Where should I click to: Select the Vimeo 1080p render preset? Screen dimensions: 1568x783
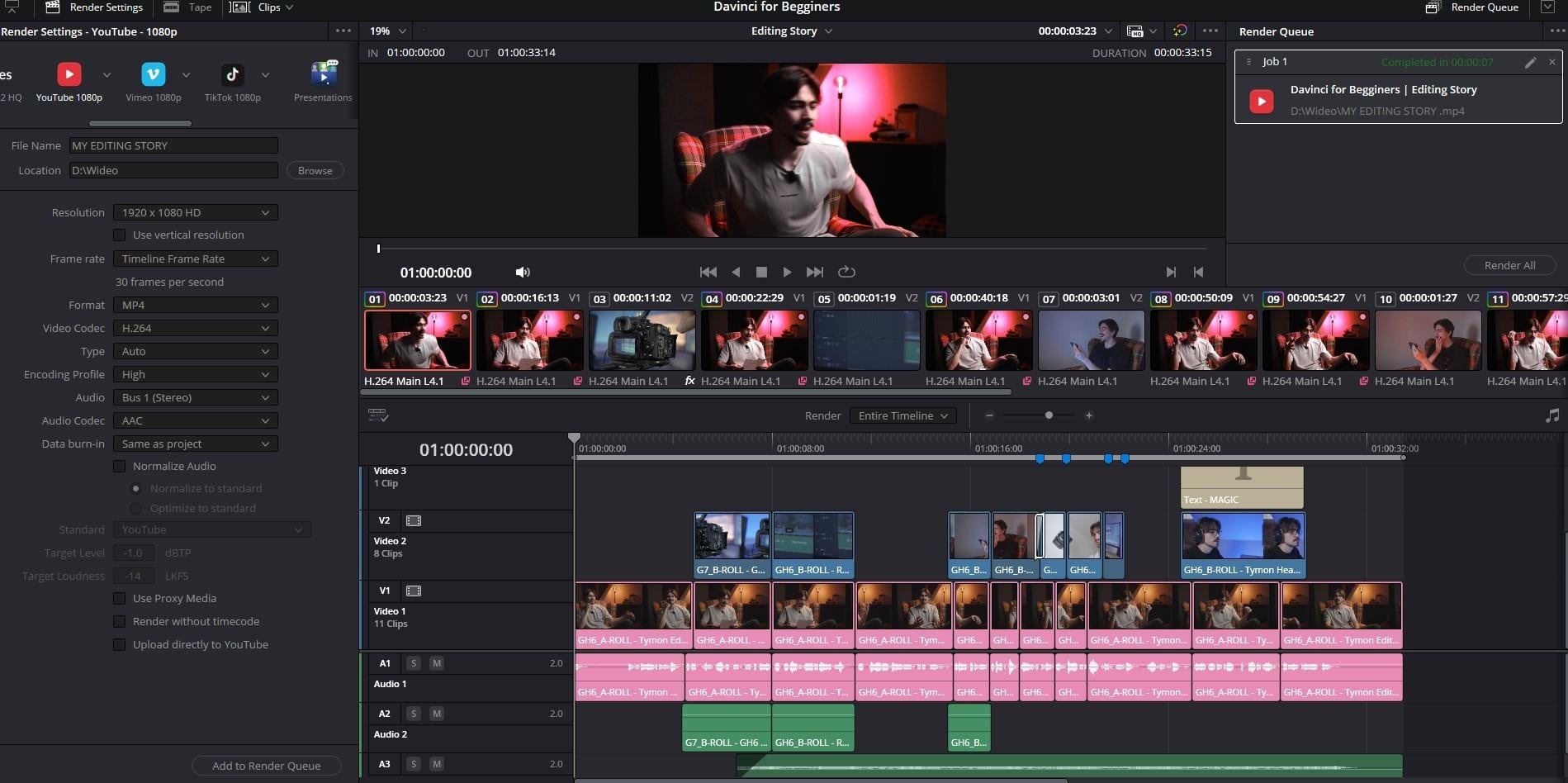tap(154, 82)
